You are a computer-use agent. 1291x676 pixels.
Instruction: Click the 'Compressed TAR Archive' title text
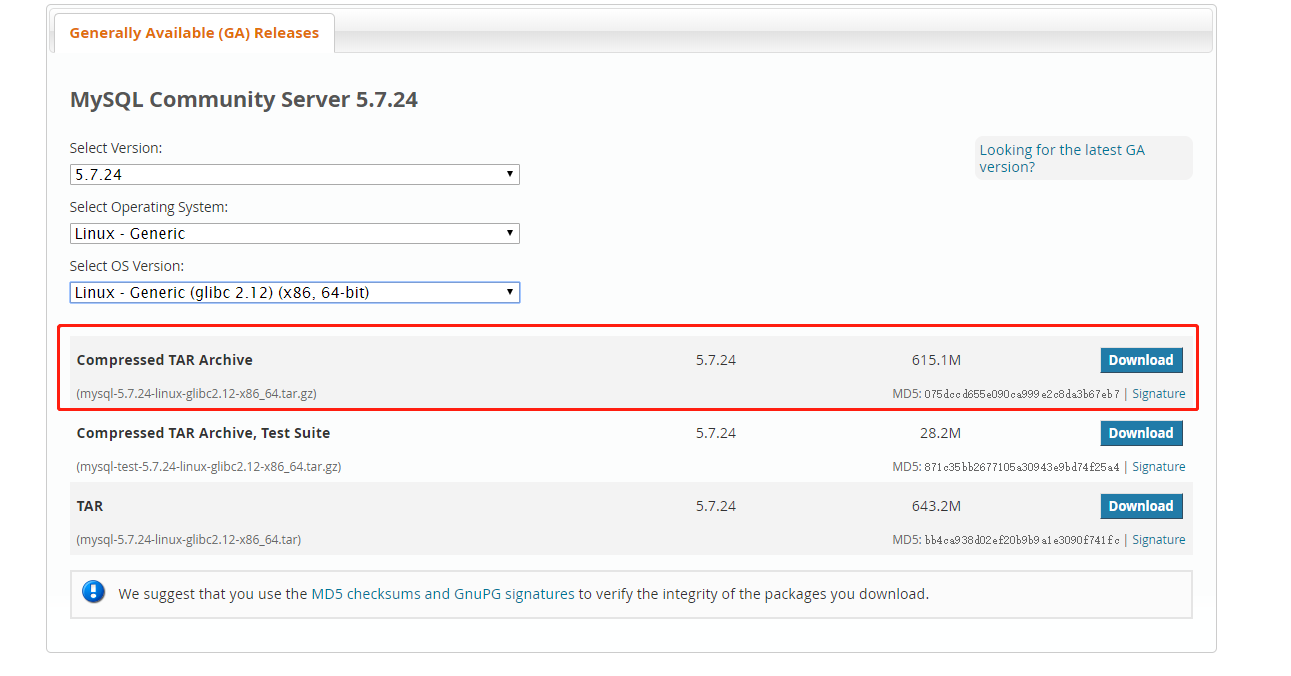coord(165,360)
